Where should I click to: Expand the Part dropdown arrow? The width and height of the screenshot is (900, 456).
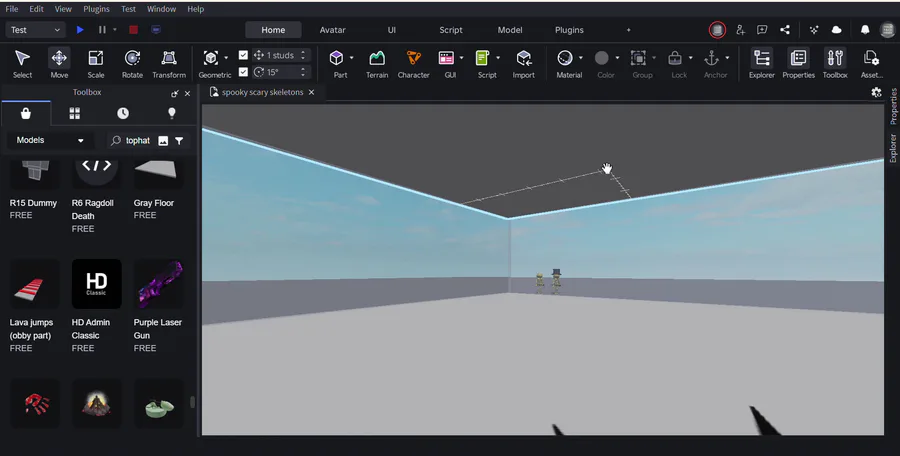351,58
